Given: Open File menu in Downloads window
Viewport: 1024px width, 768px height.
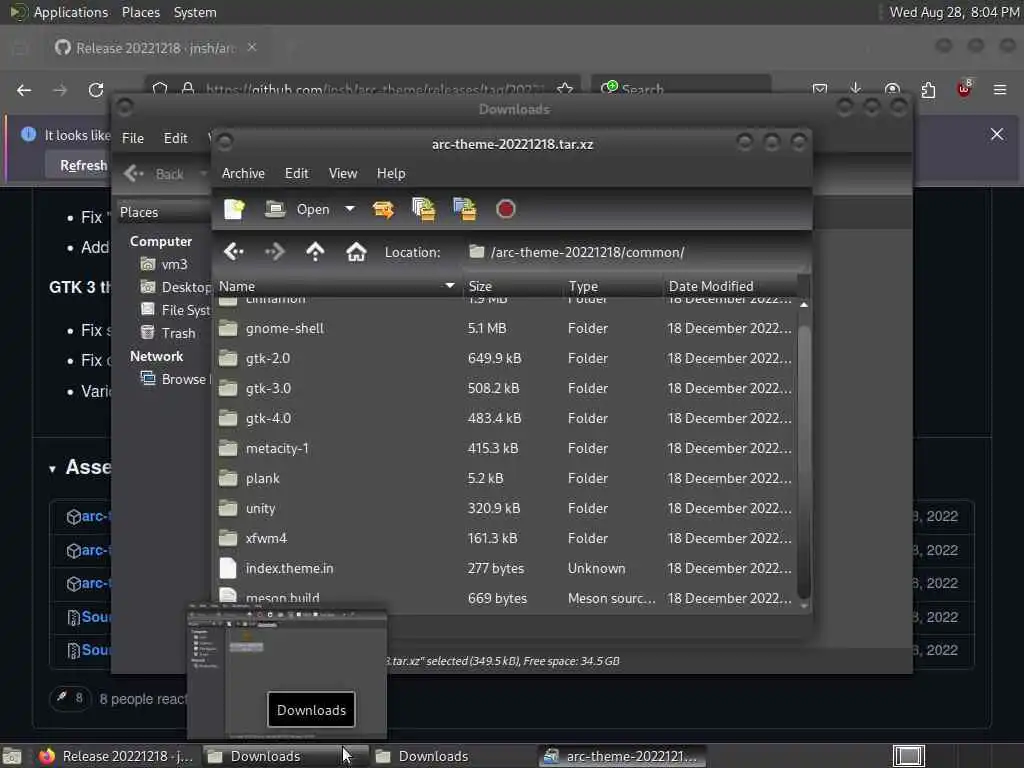Looking at the screenshot, I should 133,138.
